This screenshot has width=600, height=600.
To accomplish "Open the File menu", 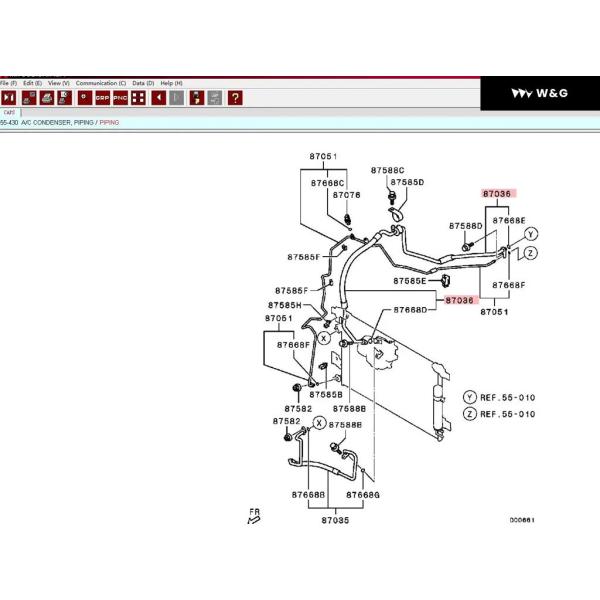I will 8,83.
